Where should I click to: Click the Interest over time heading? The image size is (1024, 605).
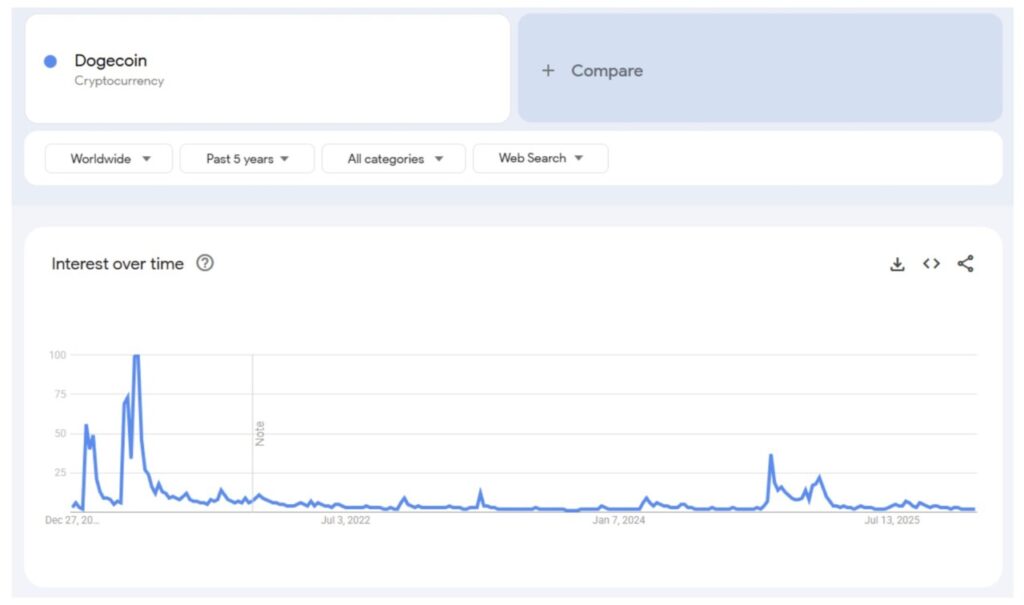point(118,264)
